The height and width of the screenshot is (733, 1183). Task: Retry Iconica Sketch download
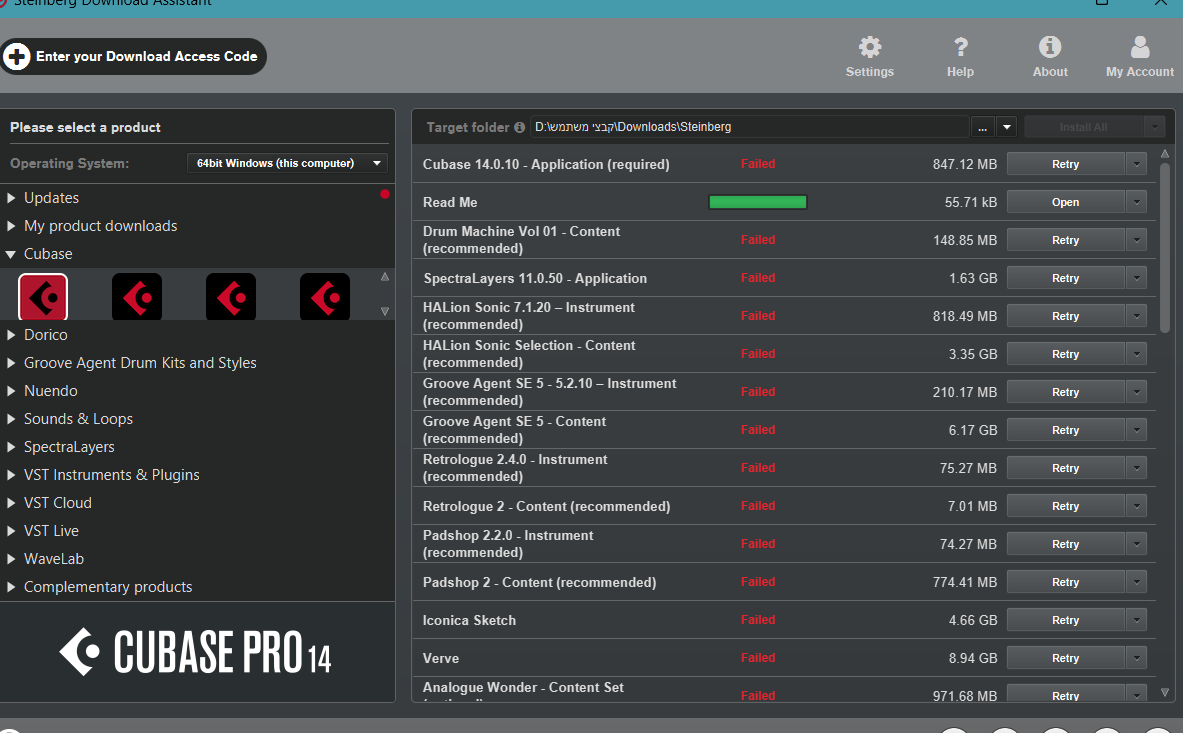pyautogui.click(x=1065, y=620)
